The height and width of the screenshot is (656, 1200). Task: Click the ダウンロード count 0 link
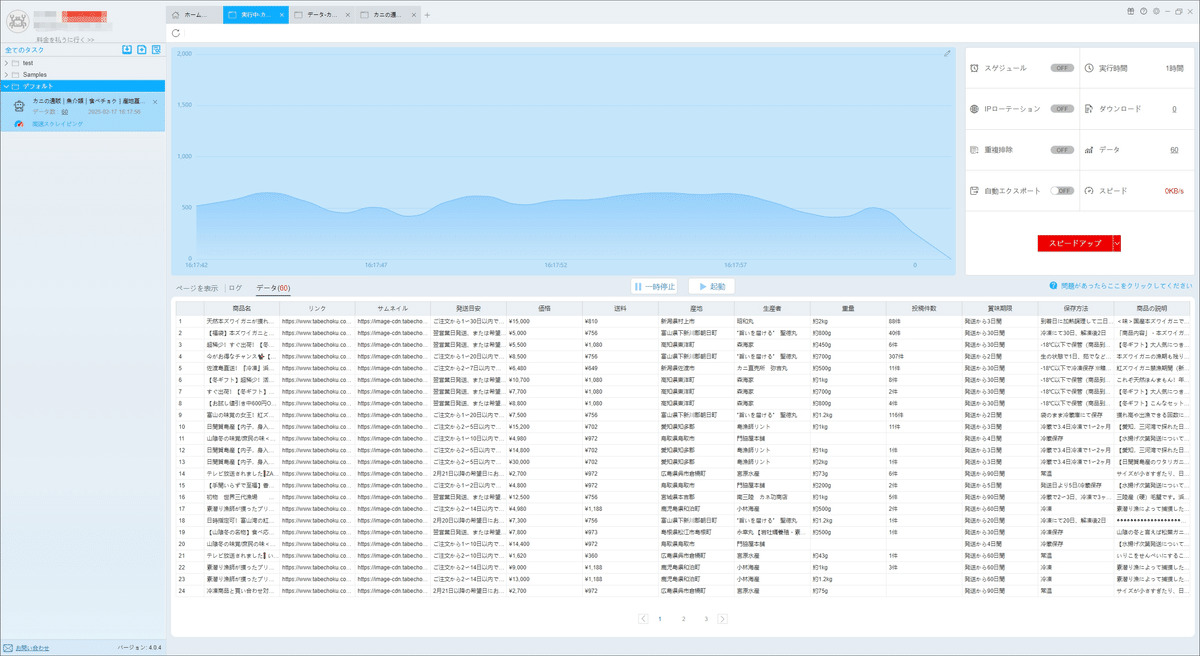tap(1174, 108)
